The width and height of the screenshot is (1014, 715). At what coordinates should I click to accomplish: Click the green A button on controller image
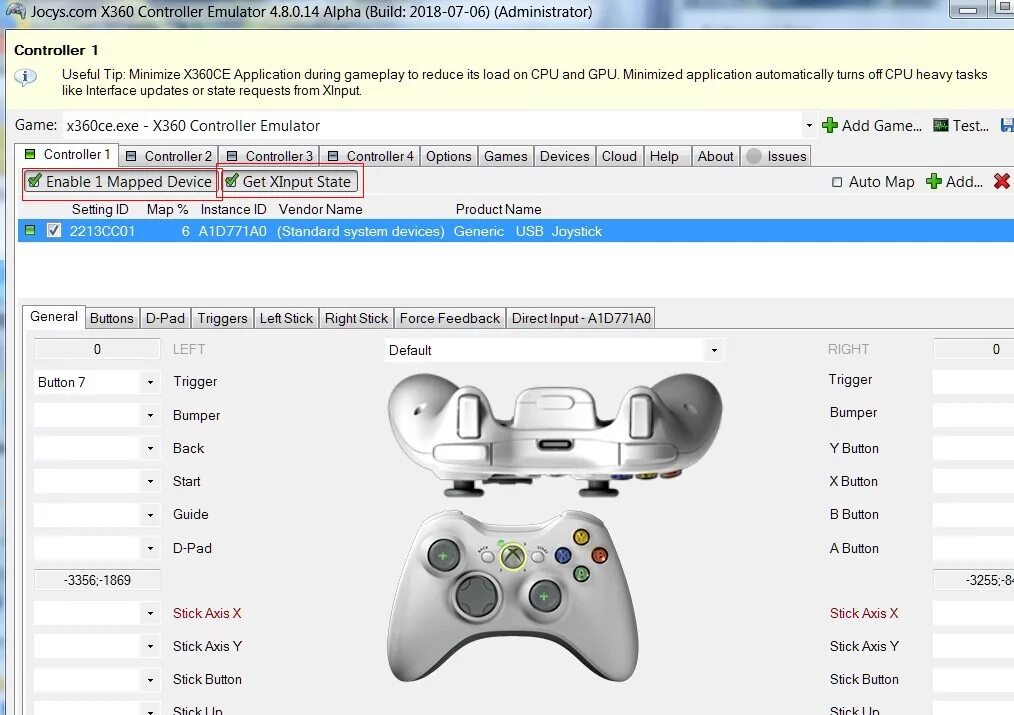click(x=581, y=573)
